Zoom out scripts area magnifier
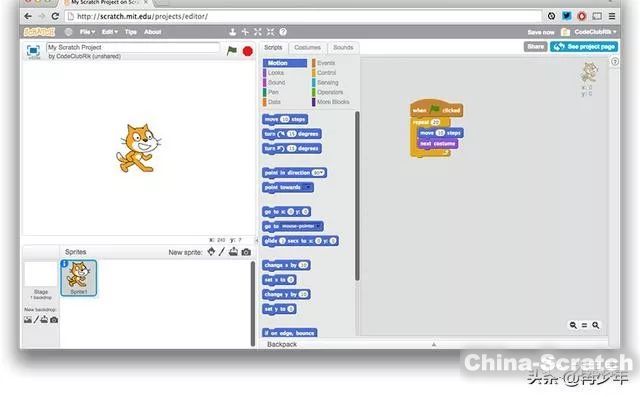 coord(573,325)
